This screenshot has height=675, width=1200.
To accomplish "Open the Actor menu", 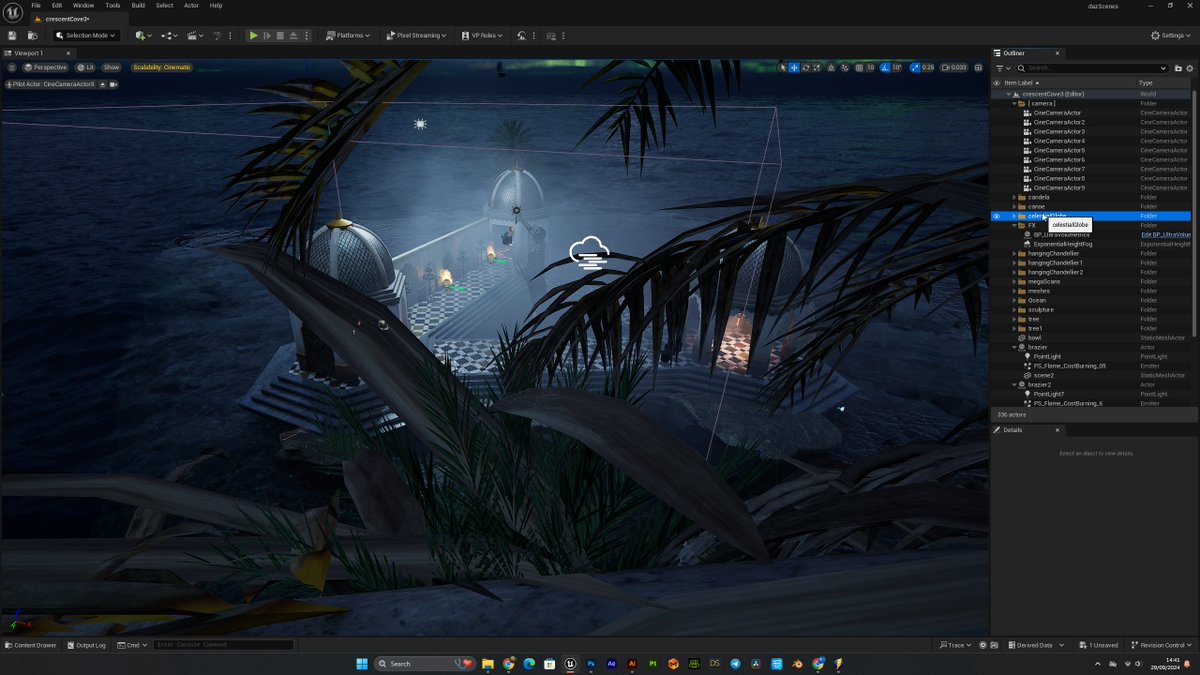I will pos(191,5).
